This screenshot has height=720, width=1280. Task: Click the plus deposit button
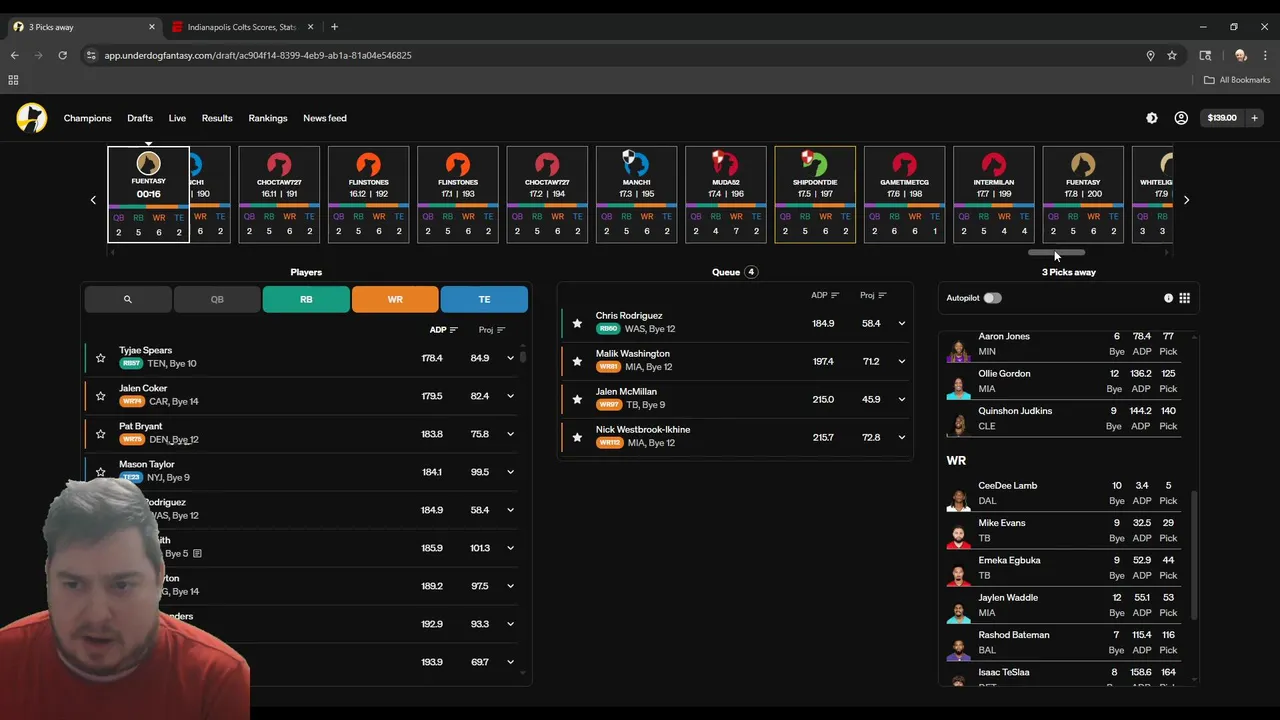pyautogui.click(x=1254, y=118)
